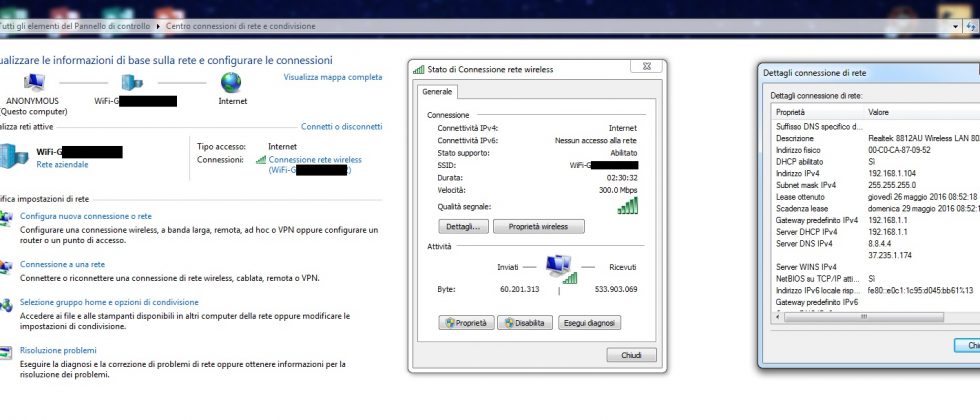The height and width of the screenshot is (420, 980).
Task: Open Risoluzione problemi link
Action: [x=58, y=351]
